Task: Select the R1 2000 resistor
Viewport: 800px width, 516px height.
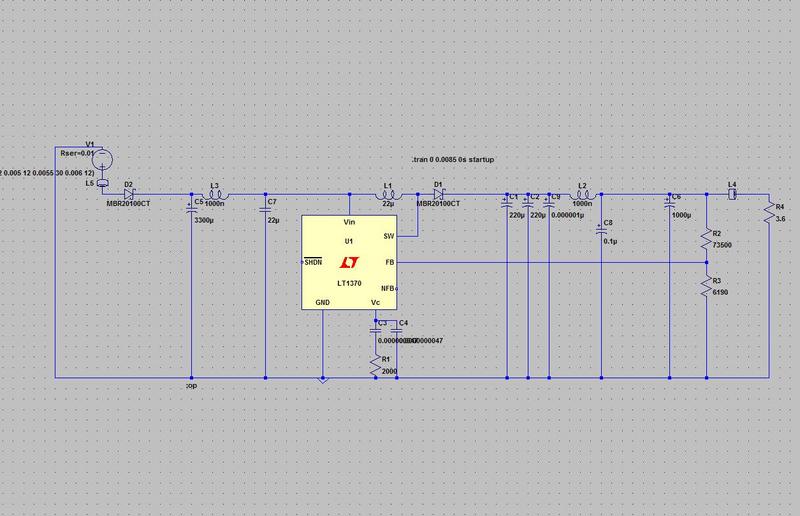Action: 376,366
